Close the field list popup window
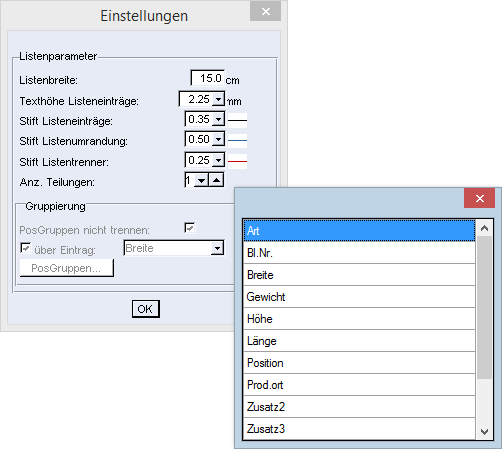 [479, 198]
